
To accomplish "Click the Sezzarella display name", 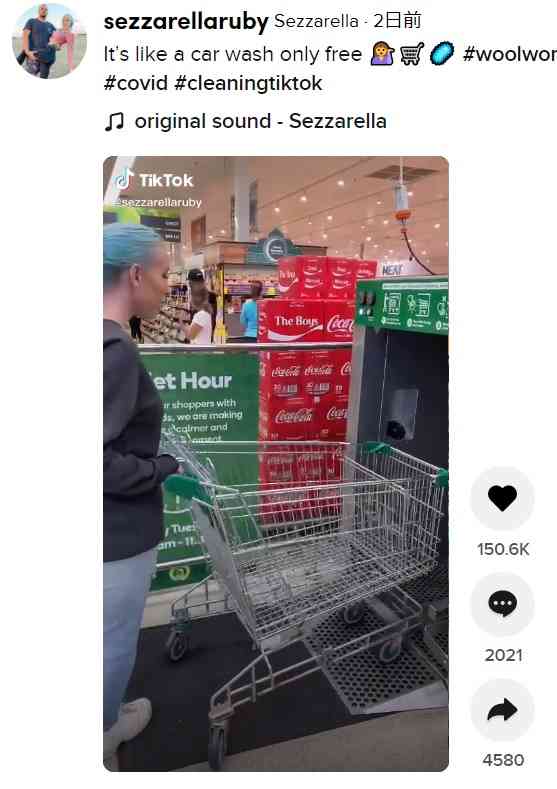I will coord(316,21).
